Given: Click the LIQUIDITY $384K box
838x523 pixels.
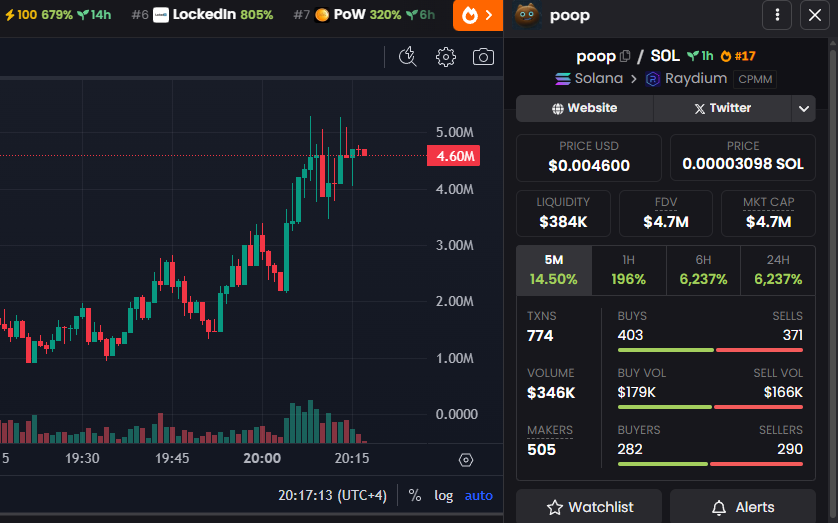Looking at the screenshot, I should [x=563, y=213].
